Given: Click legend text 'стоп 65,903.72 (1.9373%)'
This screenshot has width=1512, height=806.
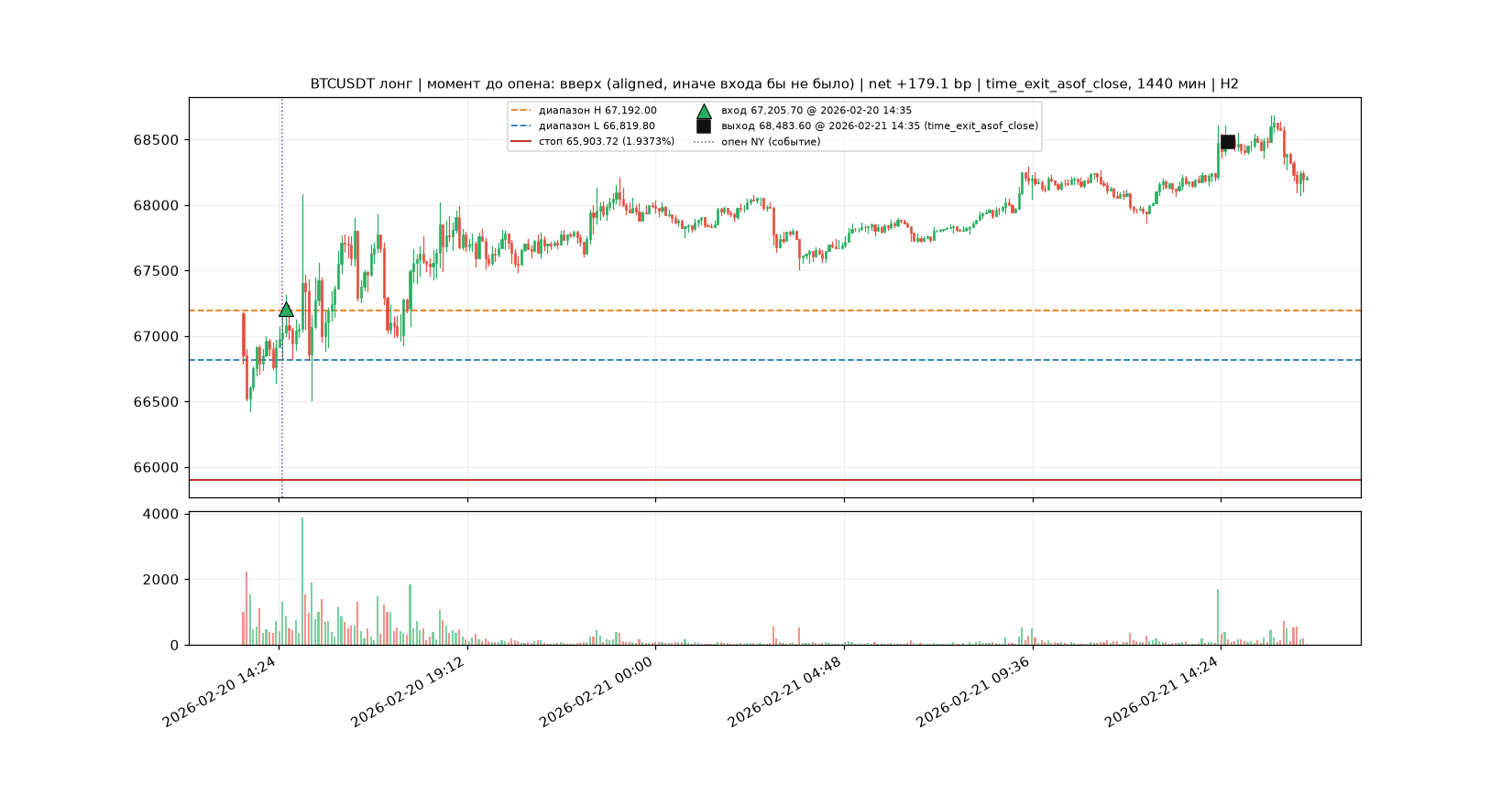Looking at the screenshot, I should click(x=607, y=142).
